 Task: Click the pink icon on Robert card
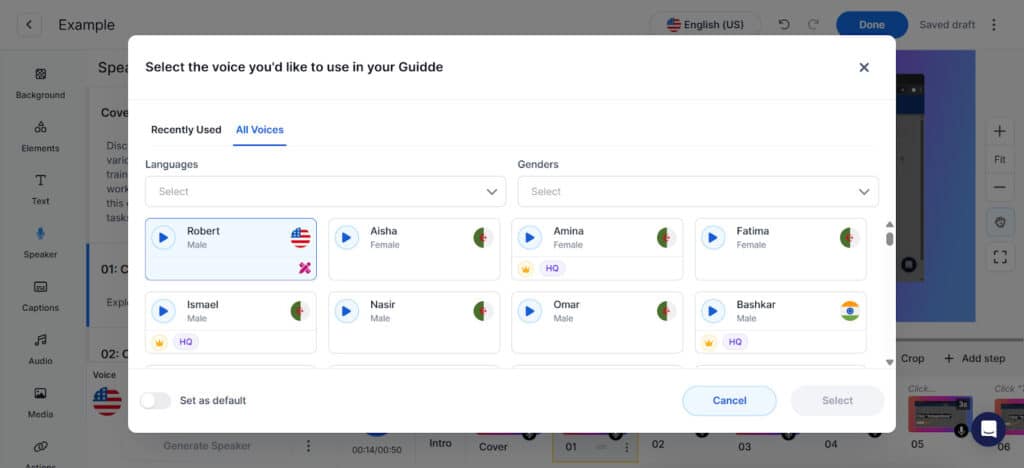tap(304, 268)
